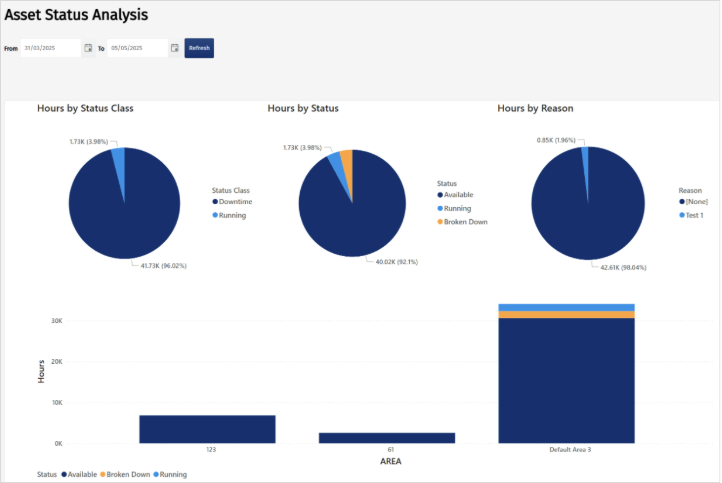Open the To date calendar picker
Viewport: 722px width, 483px height.
[175, 48]
